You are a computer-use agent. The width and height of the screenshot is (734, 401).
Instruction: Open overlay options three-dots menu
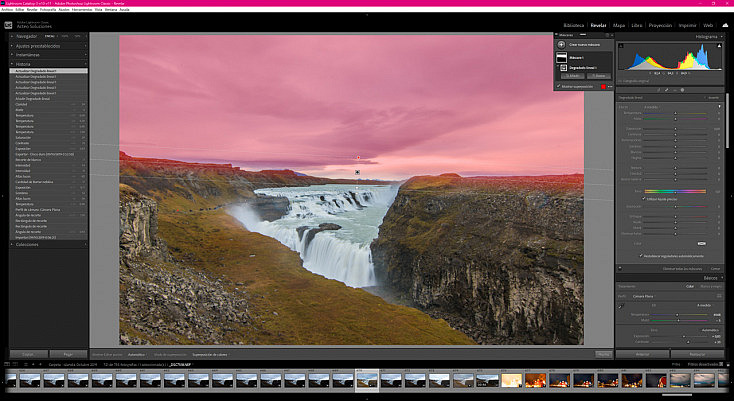click(609, 87)
